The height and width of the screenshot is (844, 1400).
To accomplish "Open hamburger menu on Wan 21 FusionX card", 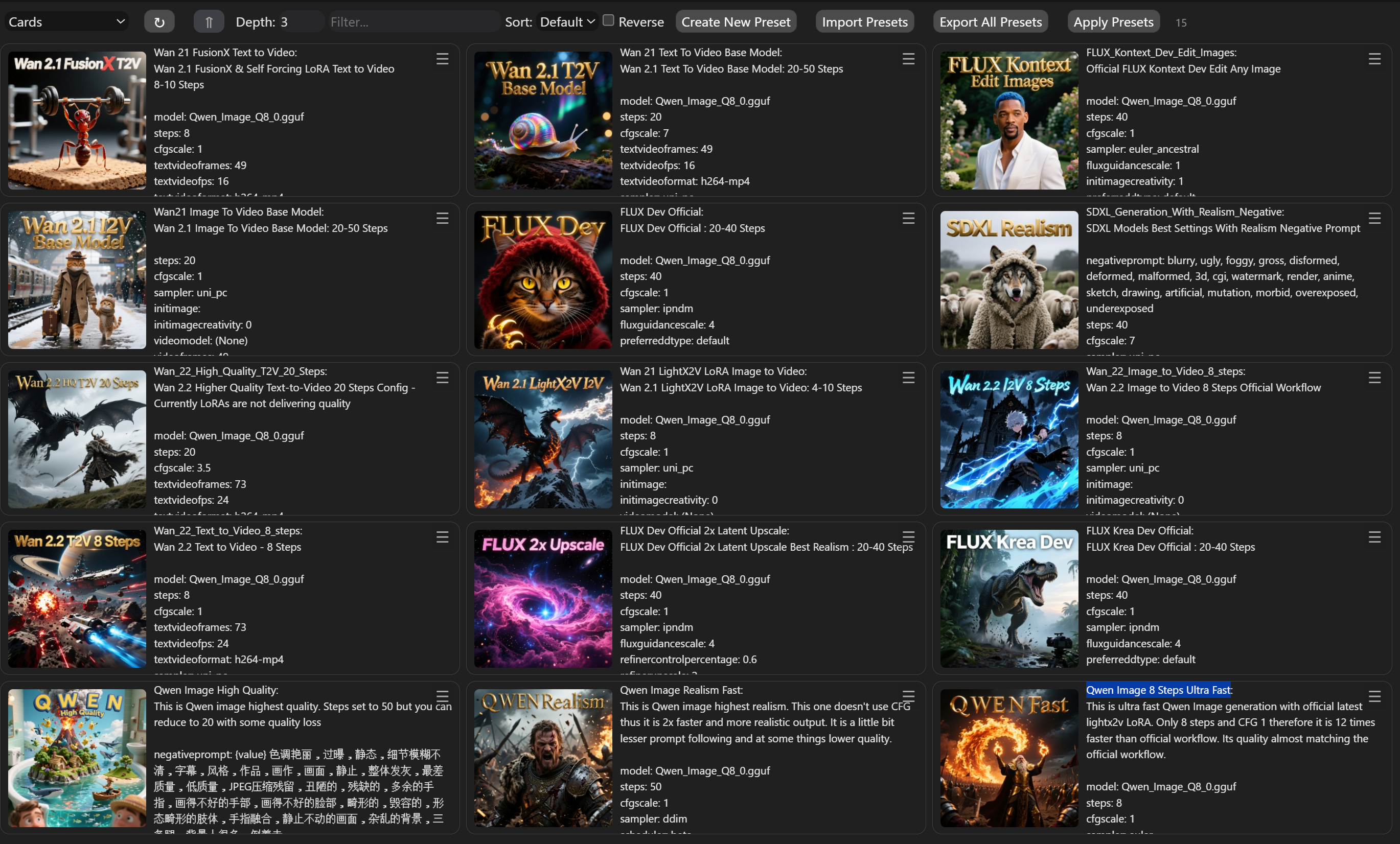I will pos(442,59).
